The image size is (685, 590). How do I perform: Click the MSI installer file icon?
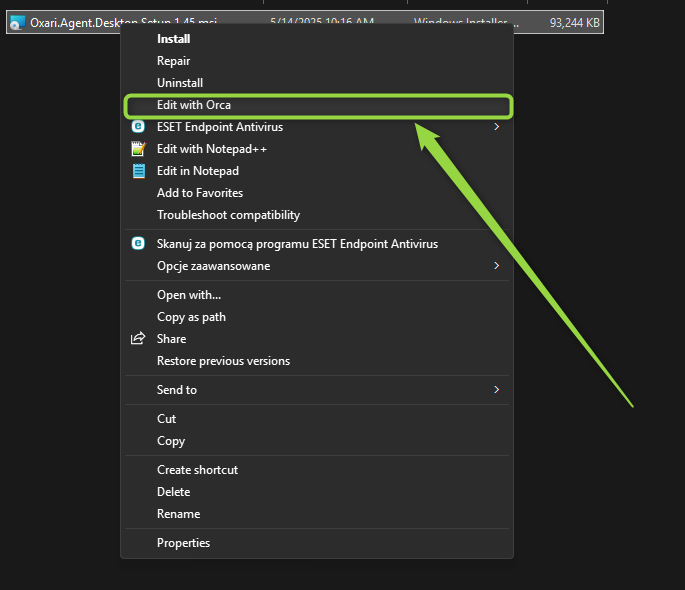click(17, 23)
